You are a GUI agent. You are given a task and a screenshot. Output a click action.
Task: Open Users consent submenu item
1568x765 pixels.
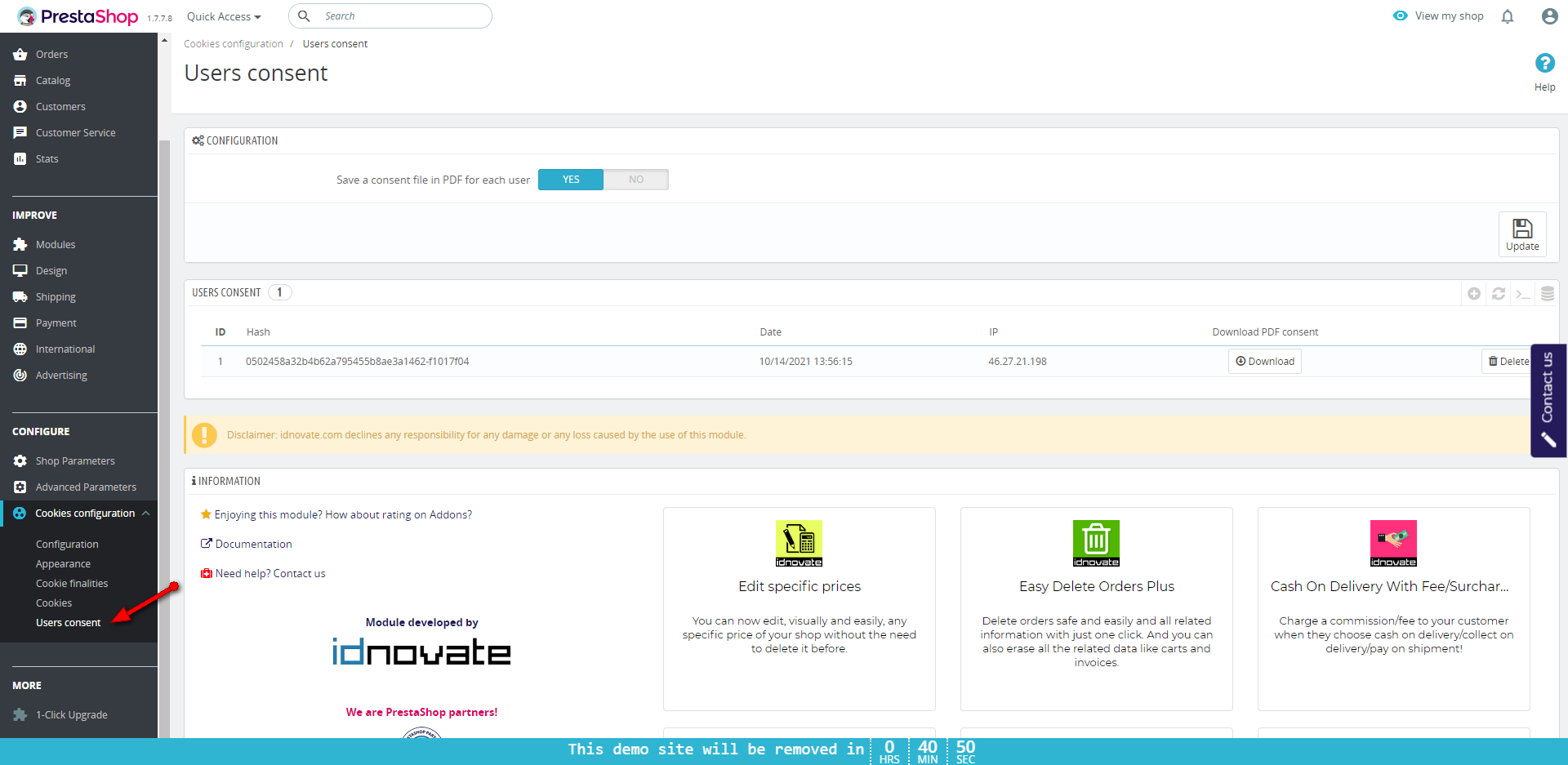pos(69,623)
